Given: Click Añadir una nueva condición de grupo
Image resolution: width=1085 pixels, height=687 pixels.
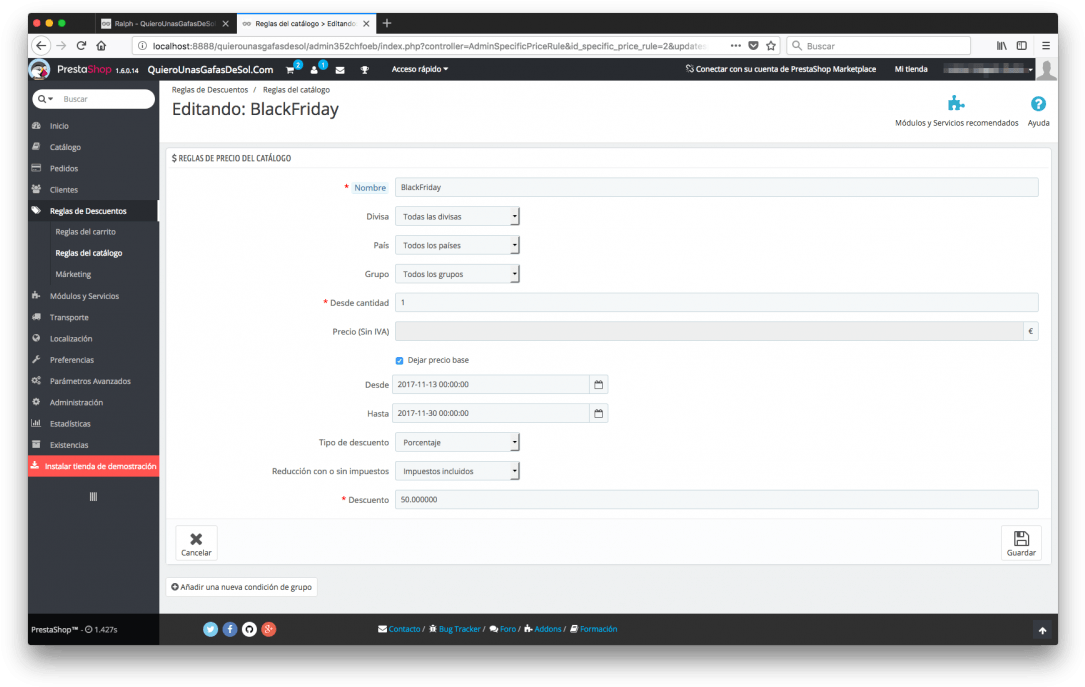Looking at the screenshot, I should [241, 587].
